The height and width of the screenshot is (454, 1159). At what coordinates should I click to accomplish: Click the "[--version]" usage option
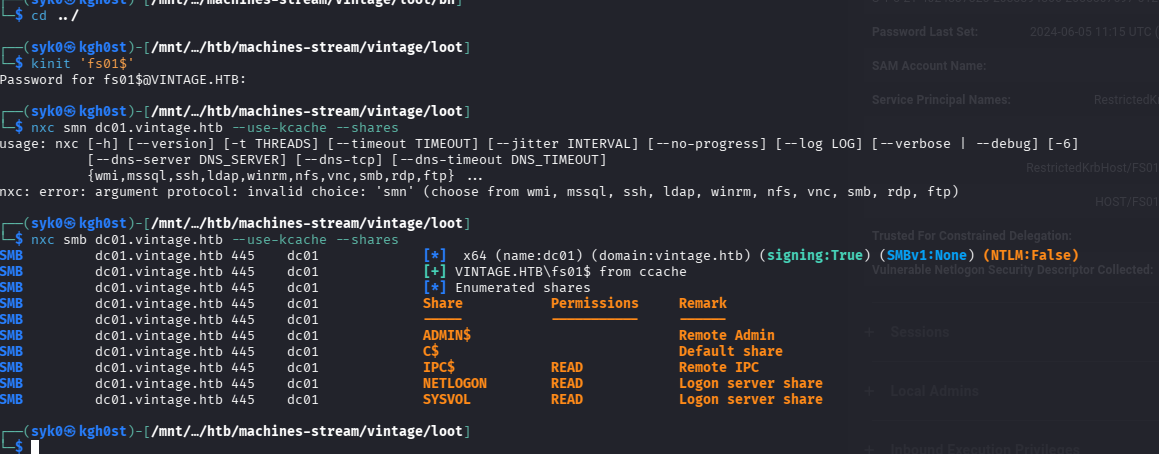click(160, 143)
